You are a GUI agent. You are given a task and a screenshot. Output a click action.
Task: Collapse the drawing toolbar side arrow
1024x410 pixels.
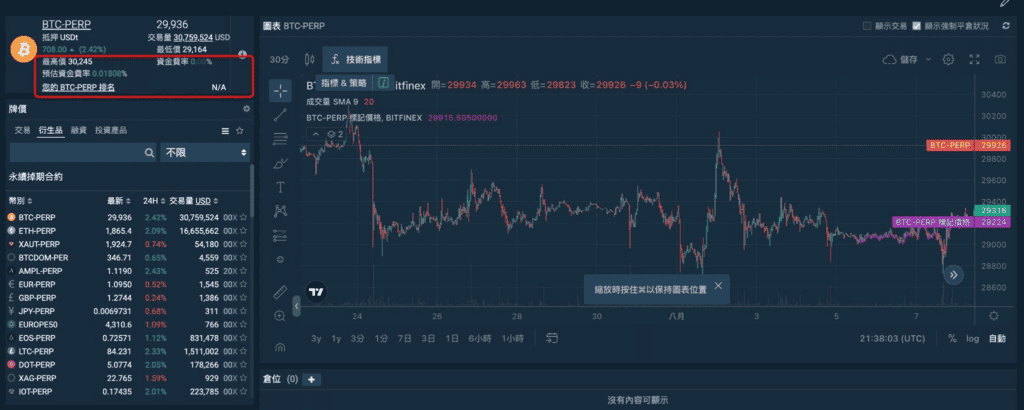296,306
